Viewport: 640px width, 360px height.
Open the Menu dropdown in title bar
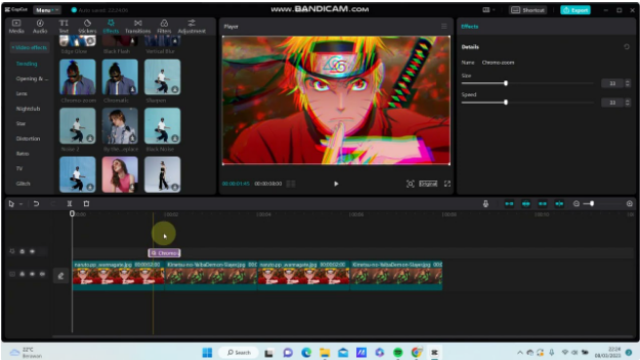point(47,10)
